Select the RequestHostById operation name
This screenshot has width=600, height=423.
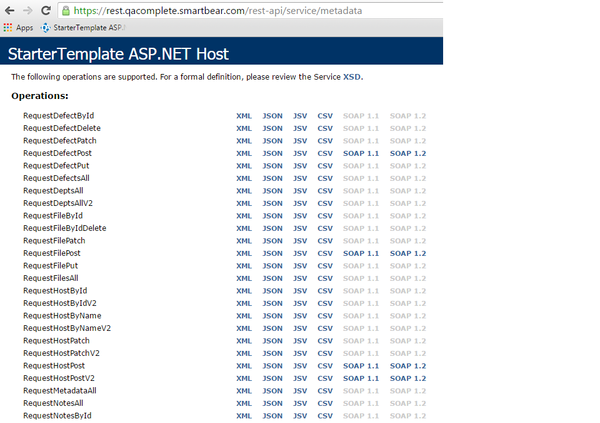click(55, 291)
